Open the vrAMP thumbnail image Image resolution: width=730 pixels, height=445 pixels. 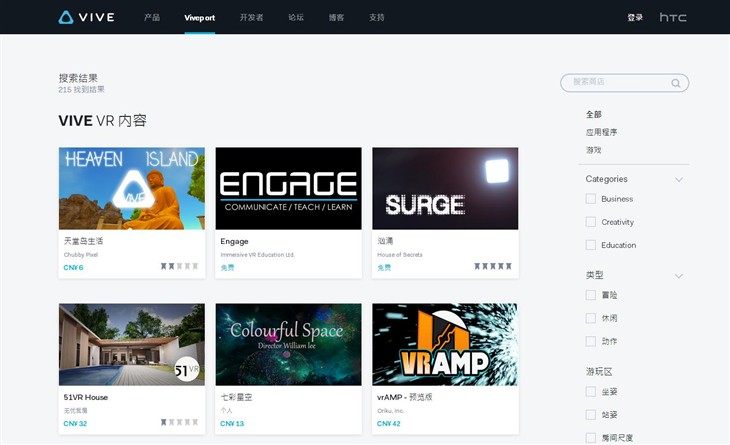point(445,344)
